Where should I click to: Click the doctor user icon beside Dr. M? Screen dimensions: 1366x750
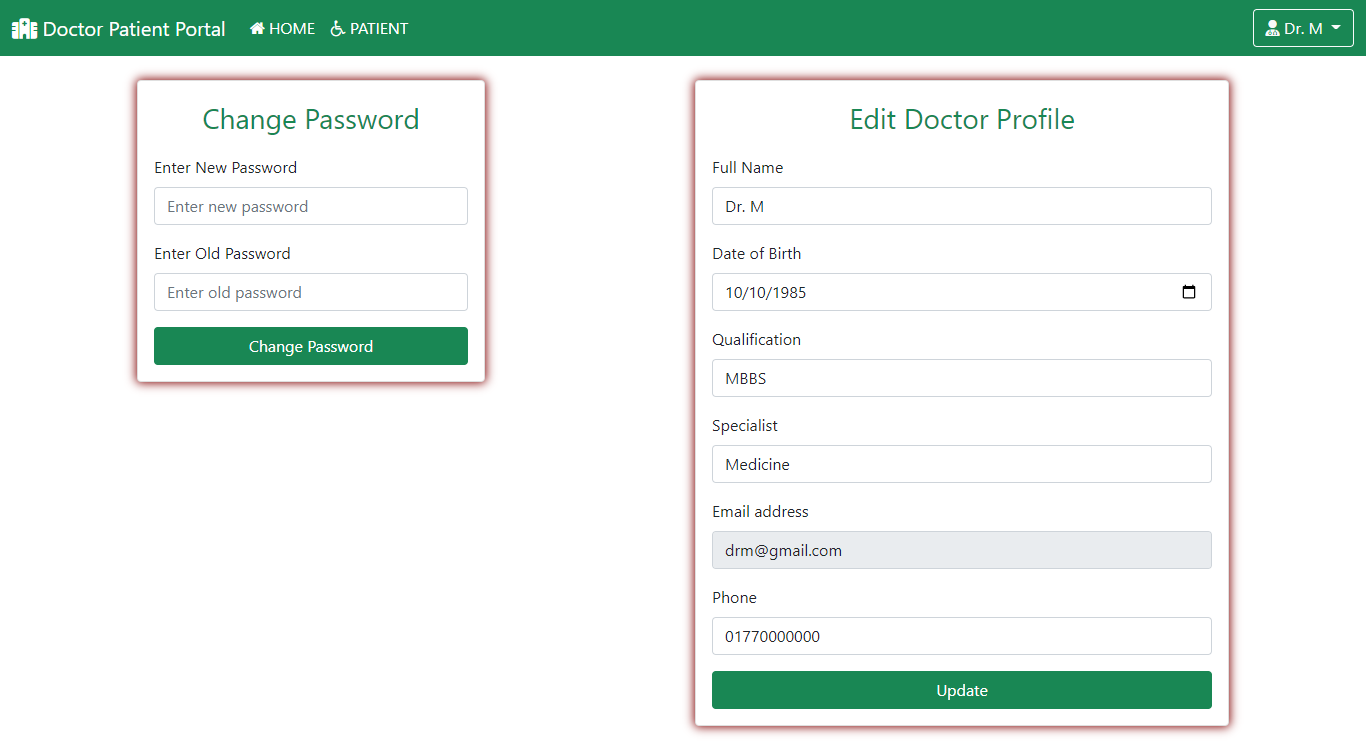(x=1272, y=29)
